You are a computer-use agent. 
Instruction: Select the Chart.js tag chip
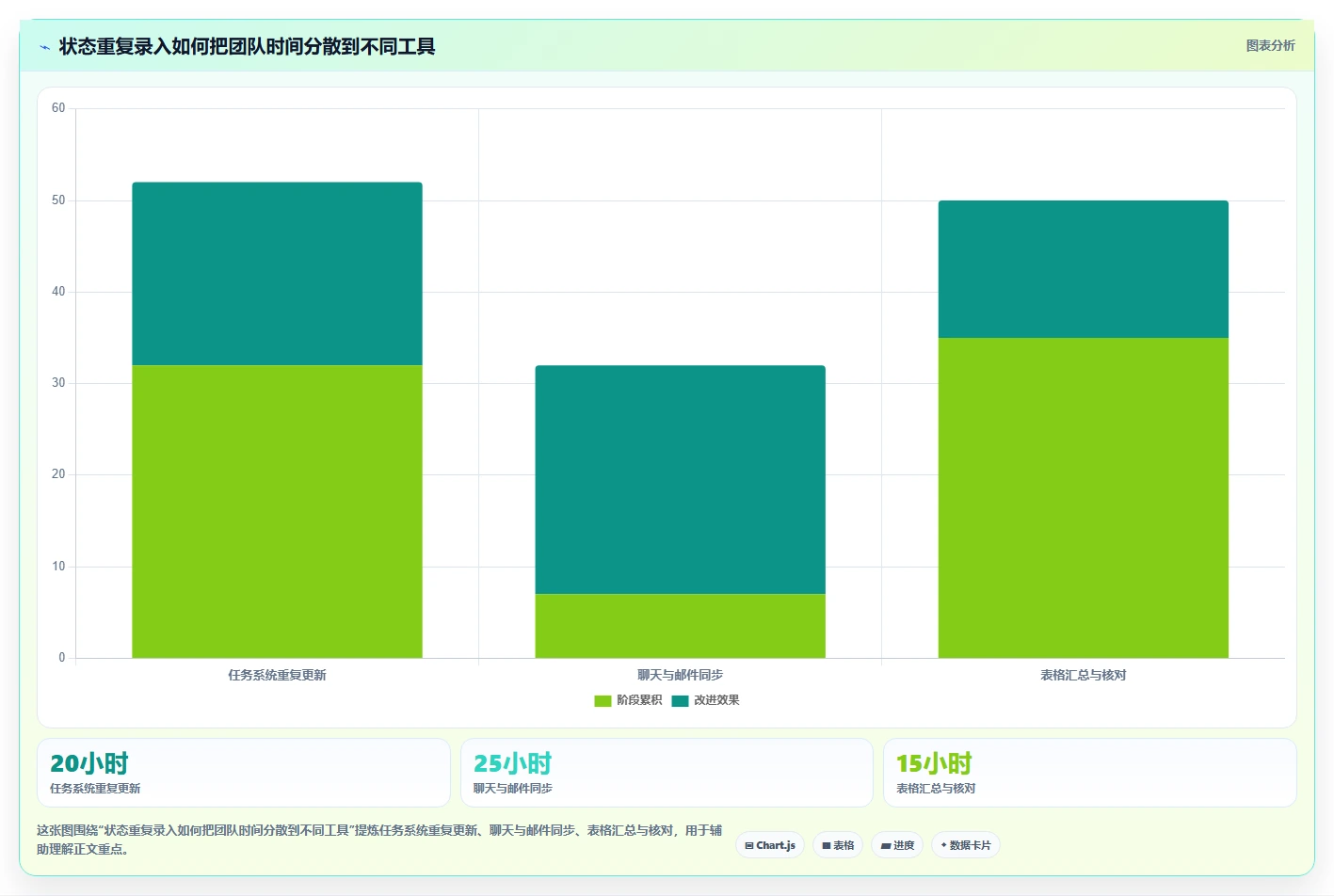click(770, 845)
